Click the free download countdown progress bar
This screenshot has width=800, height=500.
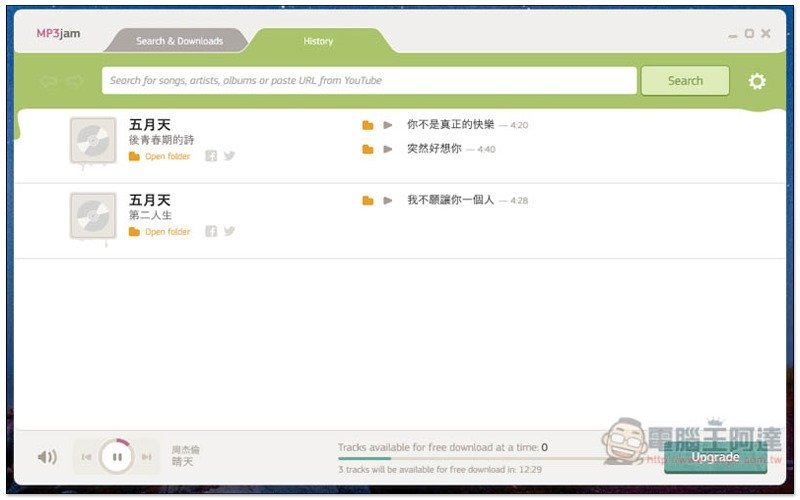coord(472,459)
